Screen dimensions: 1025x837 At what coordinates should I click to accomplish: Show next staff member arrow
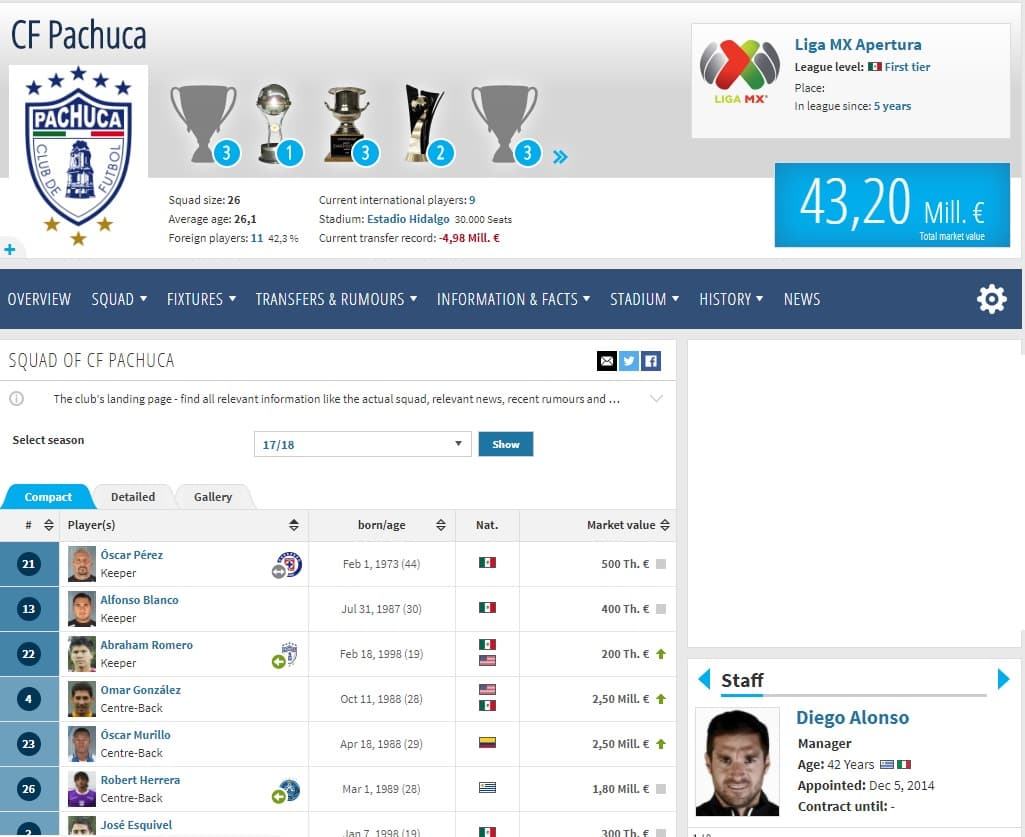click(x=1003, y=680)
